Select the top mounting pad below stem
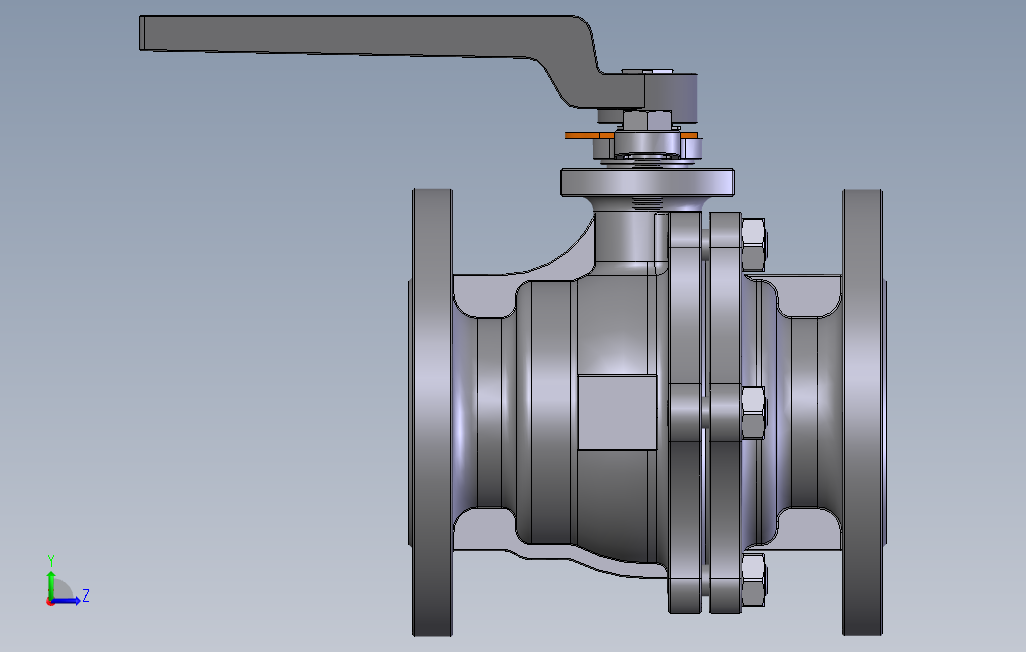This screenshot has height=652, width=1026. pyautogui.click(x=647, y=182)
